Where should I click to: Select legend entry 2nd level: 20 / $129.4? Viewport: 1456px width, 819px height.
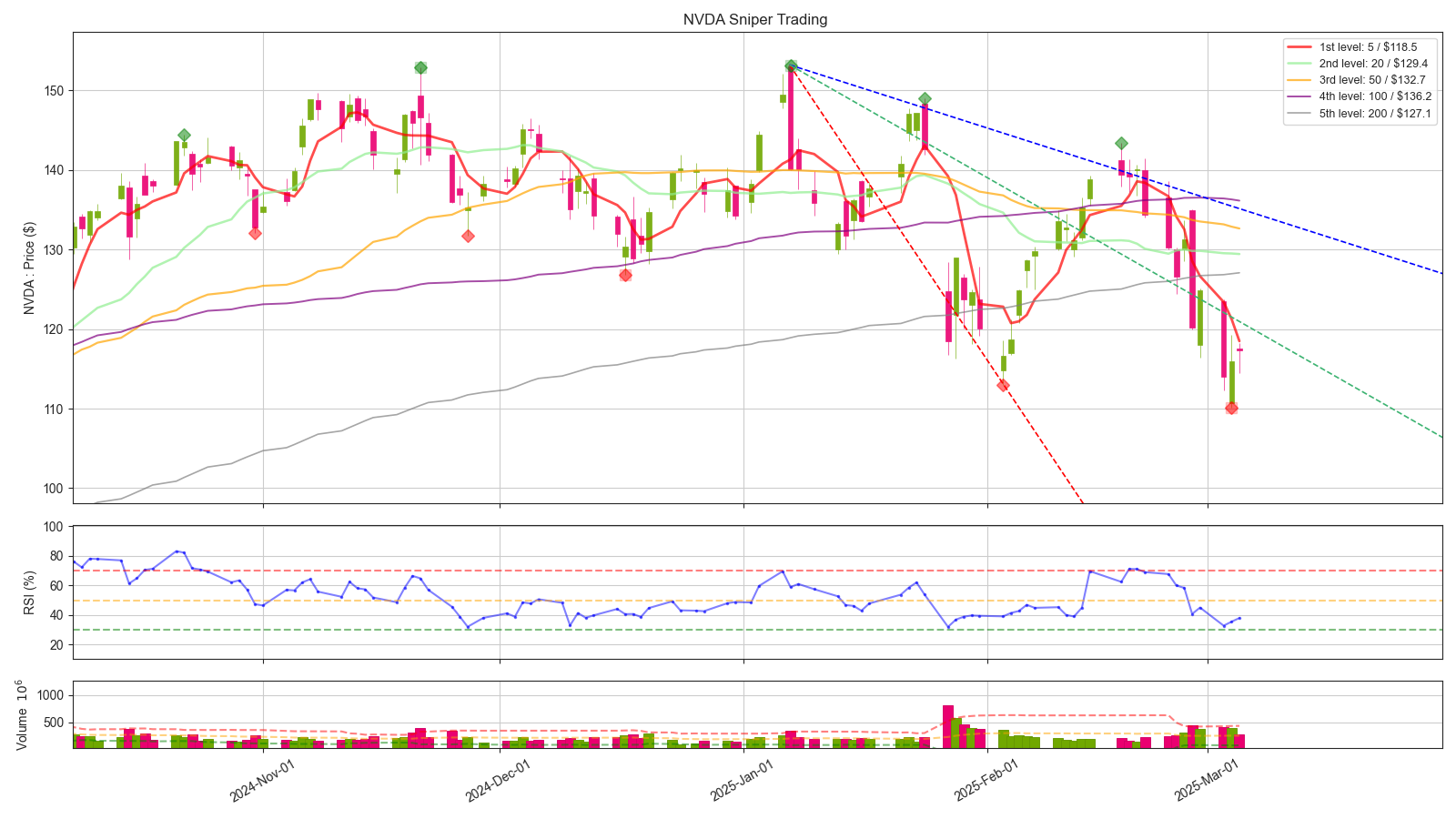tap(1373, 64)
